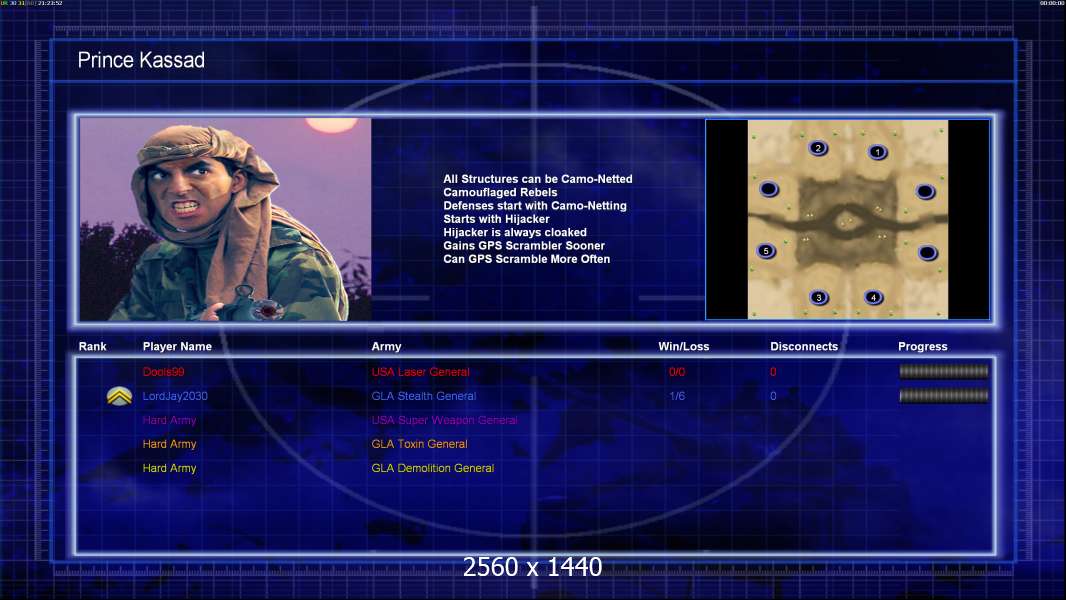Select player name LordJay2030

175,396
